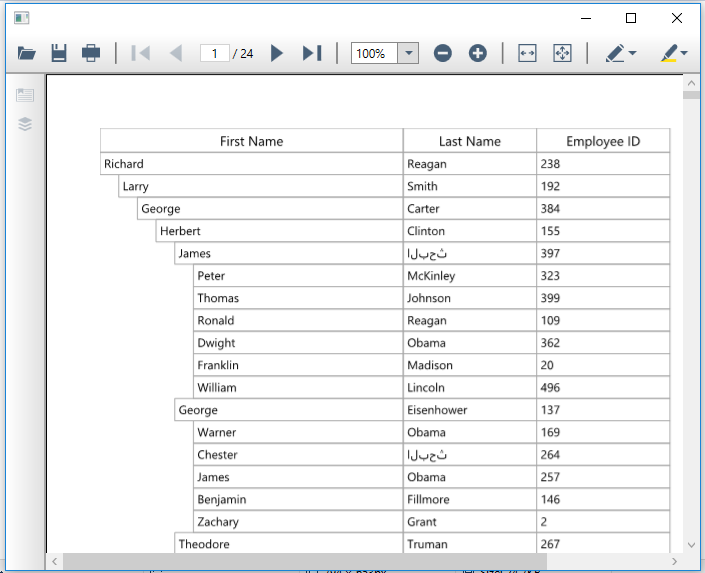Click the Lincoln last name cell
Screen dimensions: 705x573
pyautogui.click(x=469, y=388)
